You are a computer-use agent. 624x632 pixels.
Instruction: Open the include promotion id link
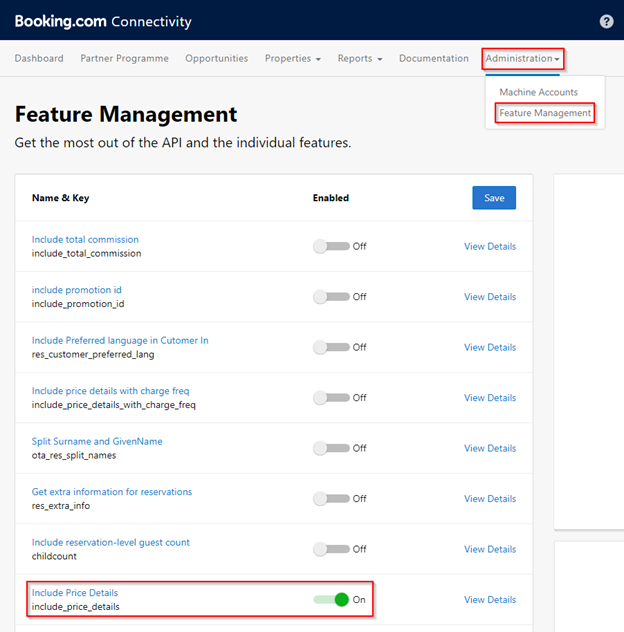point(77,290)
